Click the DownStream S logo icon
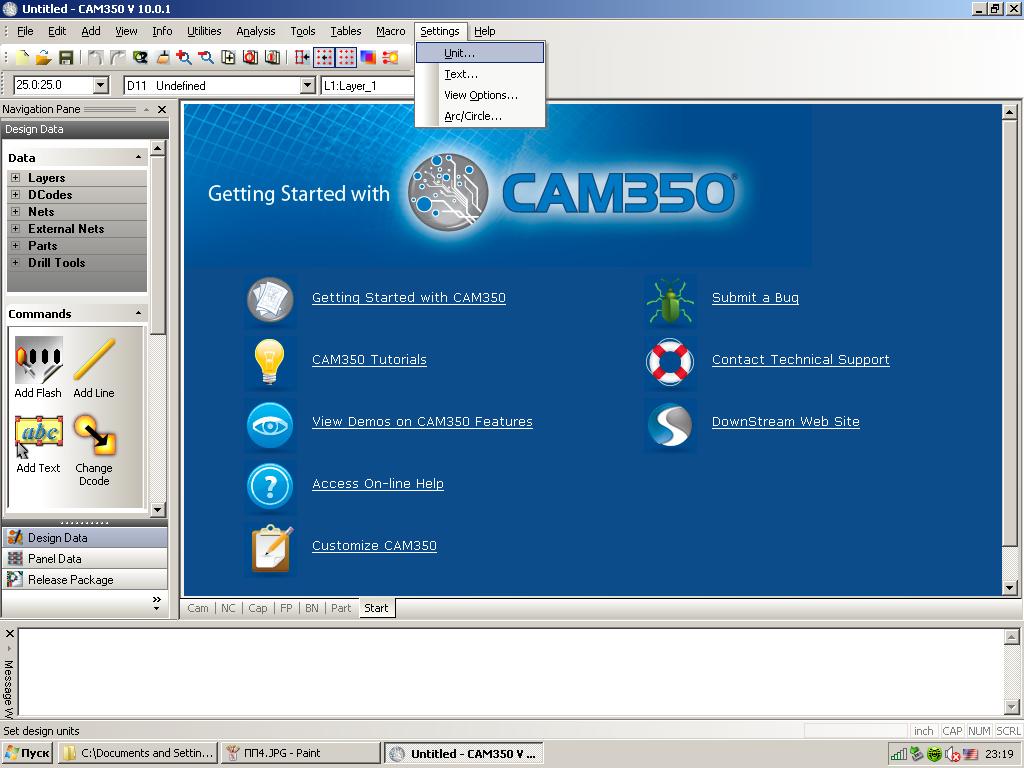The width and height of the screenshot is (1024, 768). coord(669,424)
